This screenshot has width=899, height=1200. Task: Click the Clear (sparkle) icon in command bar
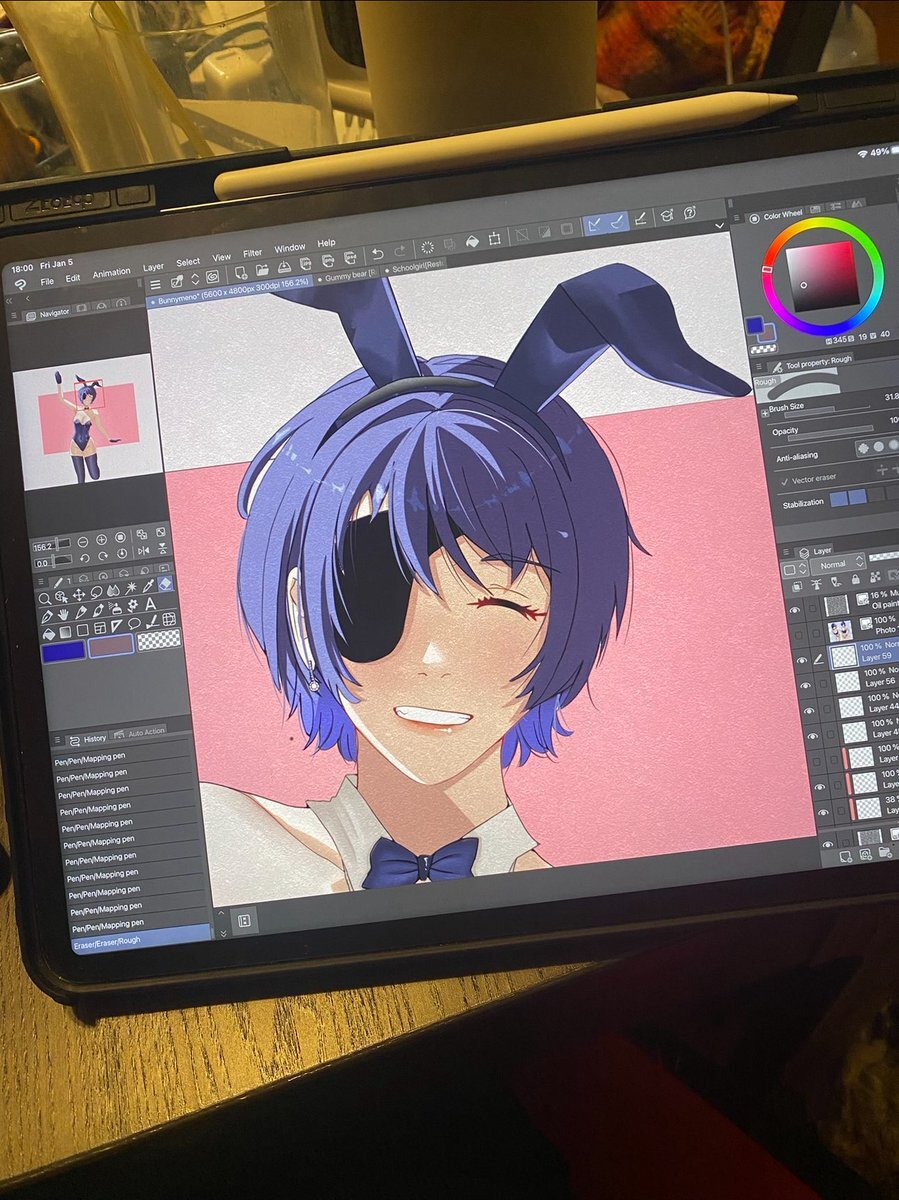pos(428,247)
